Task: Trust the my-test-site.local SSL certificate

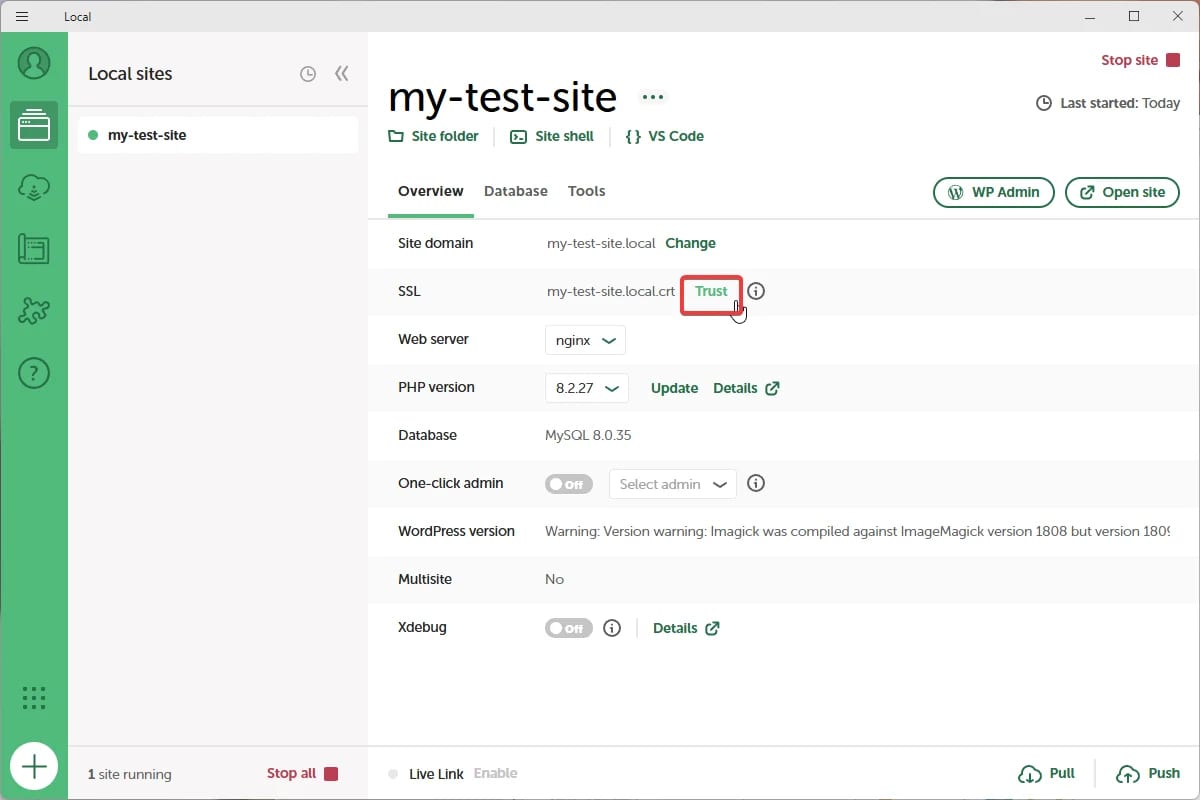Action: (x=711, y=291)
